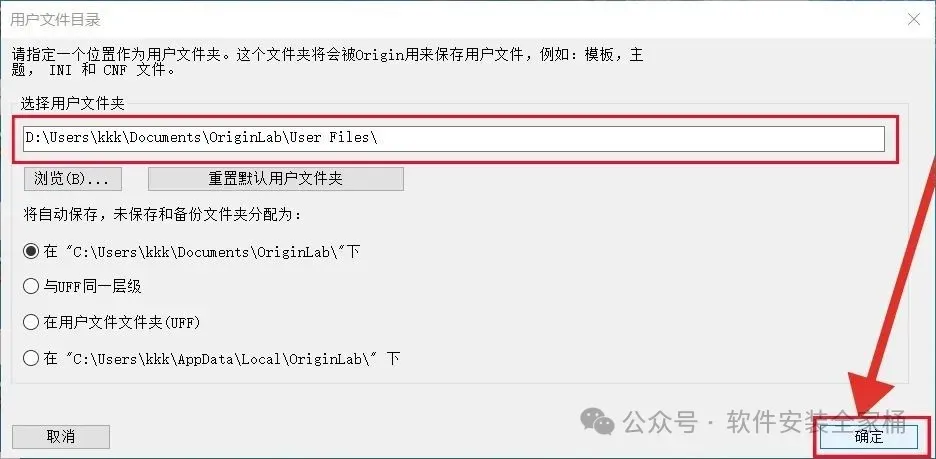This screenshot has width=936, height=459.
Task: Click the 软件安装全家桶 watermark text
Action: (817, 421)
